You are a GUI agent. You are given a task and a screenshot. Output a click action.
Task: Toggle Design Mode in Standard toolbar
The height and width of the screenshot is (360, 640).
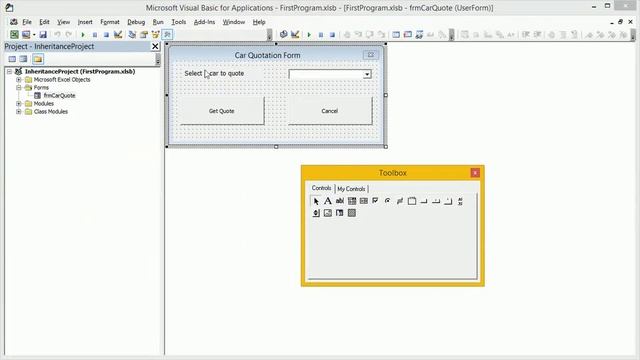[118, 35]
